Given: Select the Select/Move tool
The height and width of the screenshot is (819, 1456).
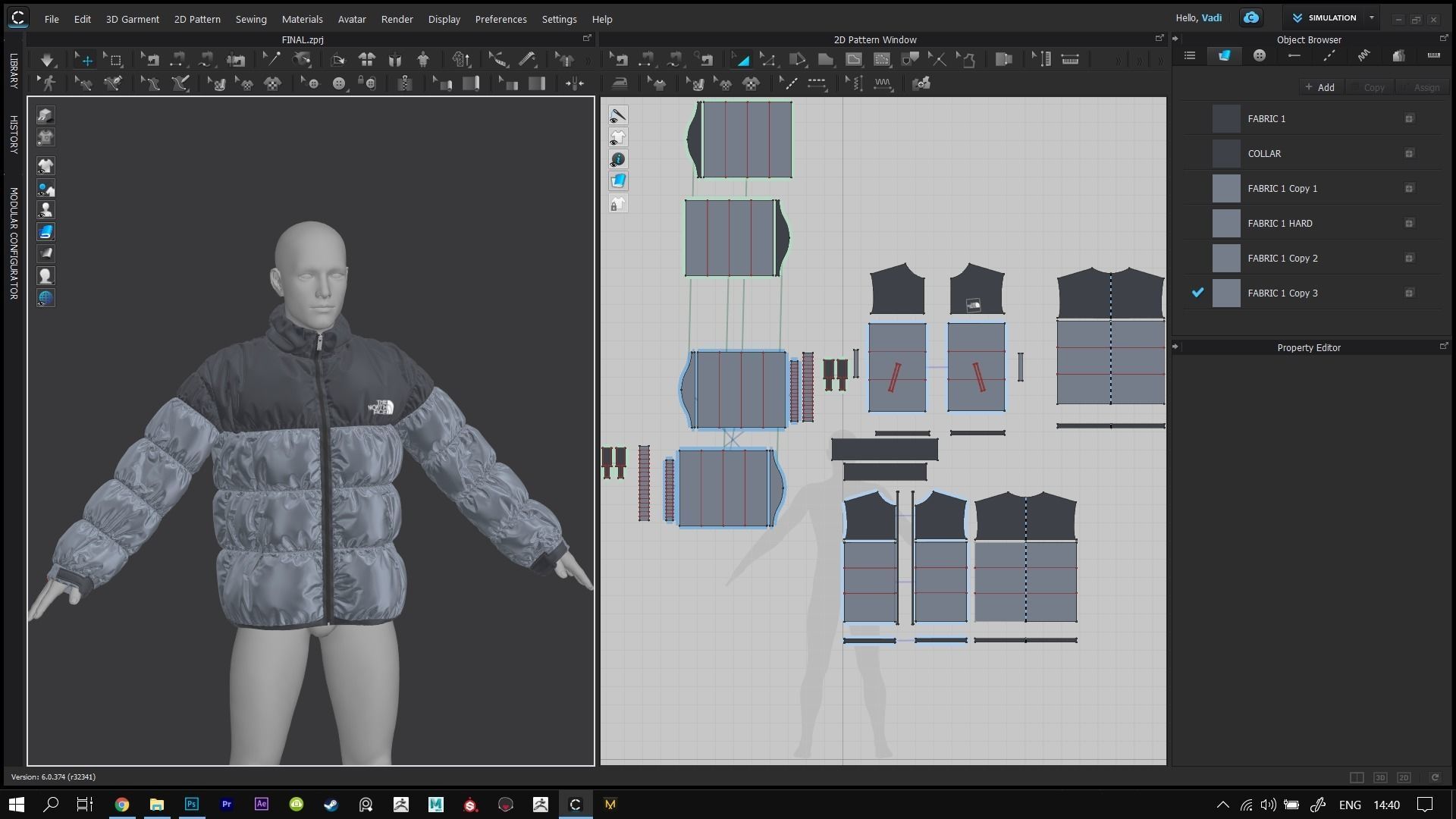Looking at the screenshot, I should (x=84, y=59).
